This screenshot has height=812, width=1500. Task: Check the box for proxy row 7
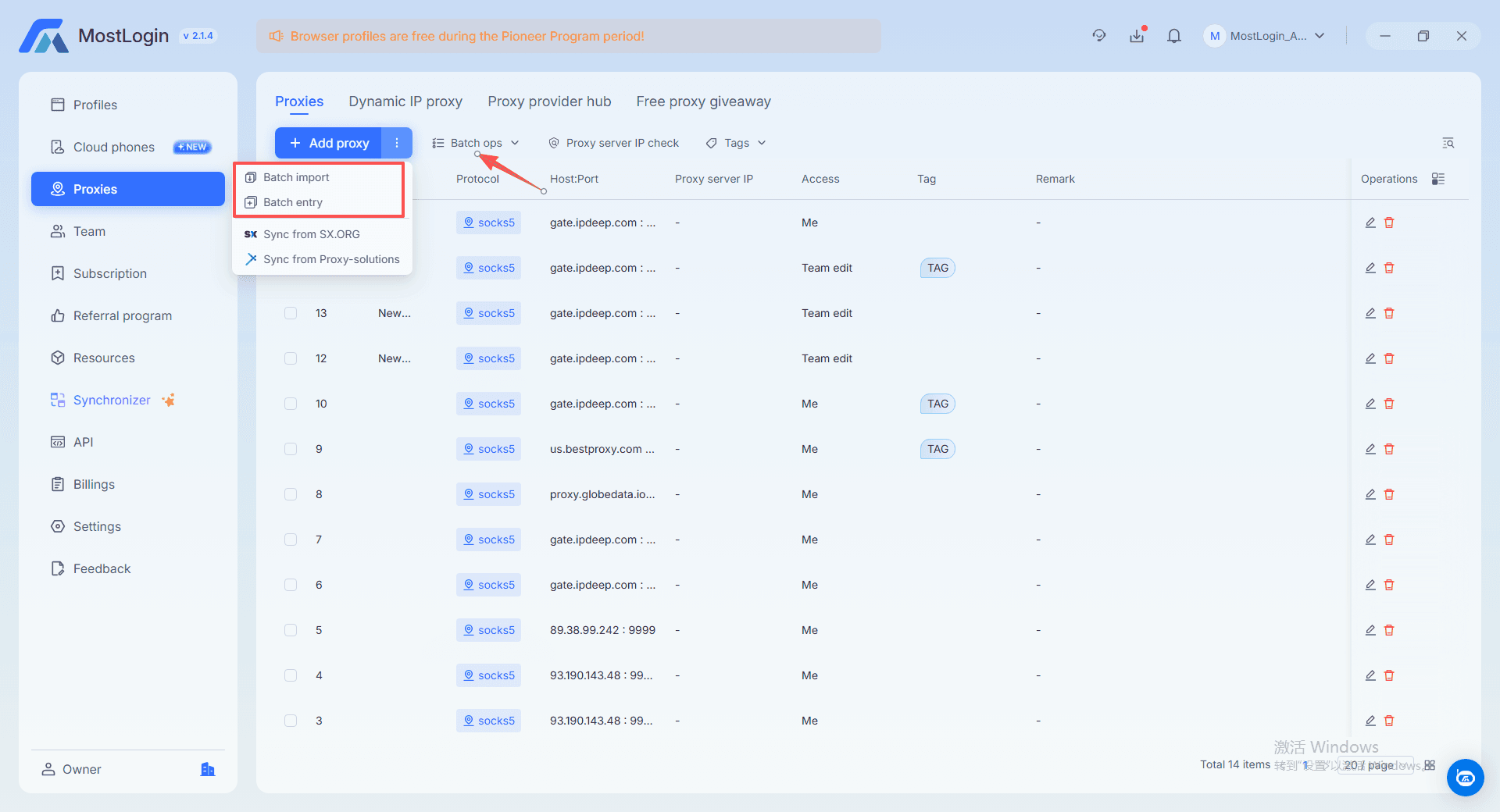(x=291, y=540)
